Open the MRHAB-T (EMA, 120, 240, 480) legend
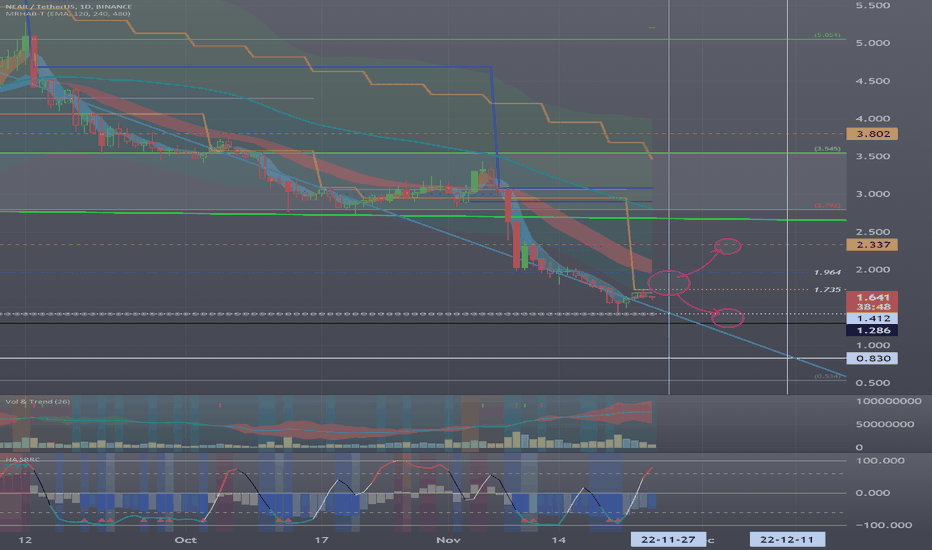 [68, 14]
